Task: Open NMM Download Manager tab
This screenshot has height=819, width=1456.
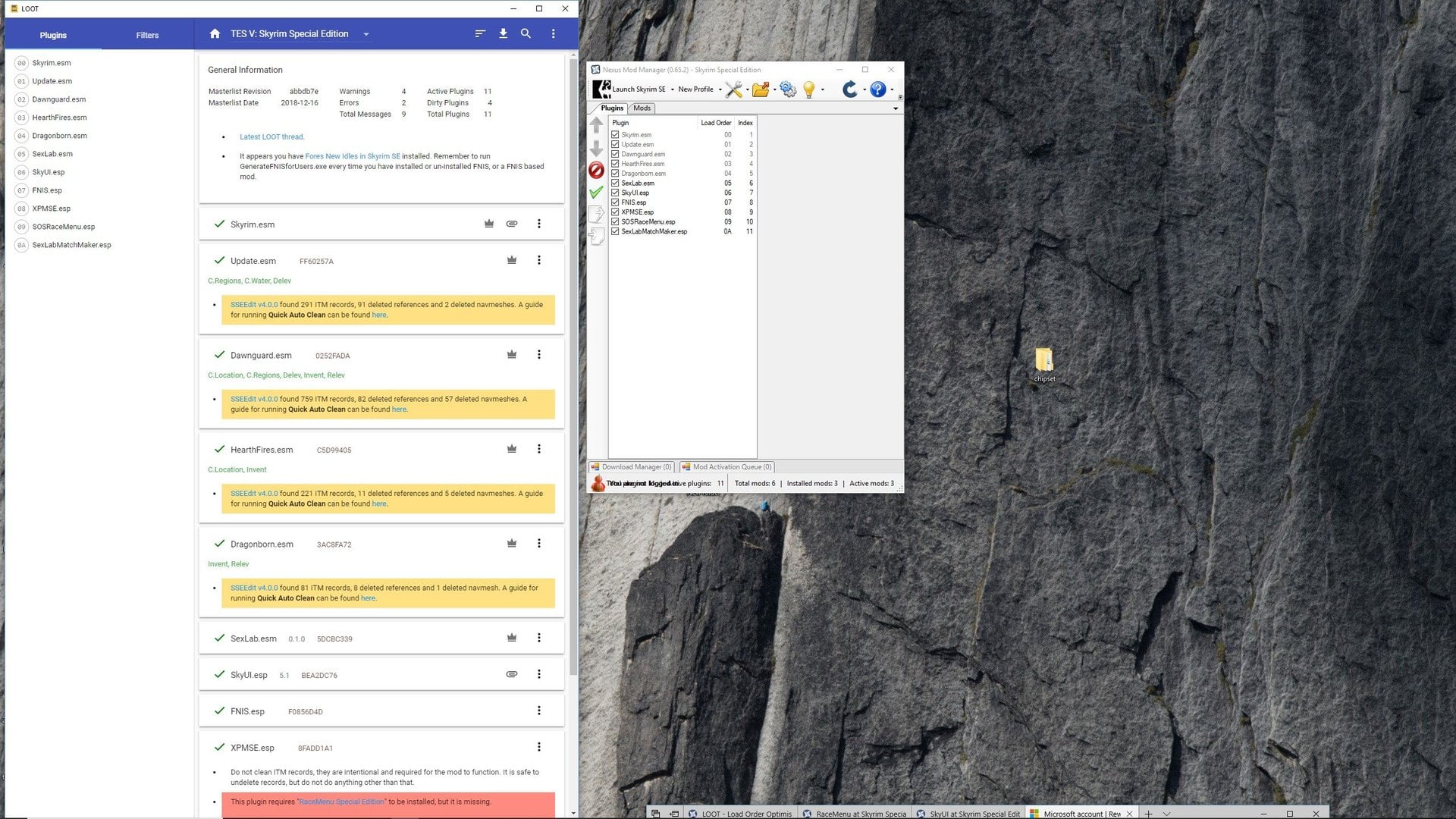Action: [x=632, y=467]
